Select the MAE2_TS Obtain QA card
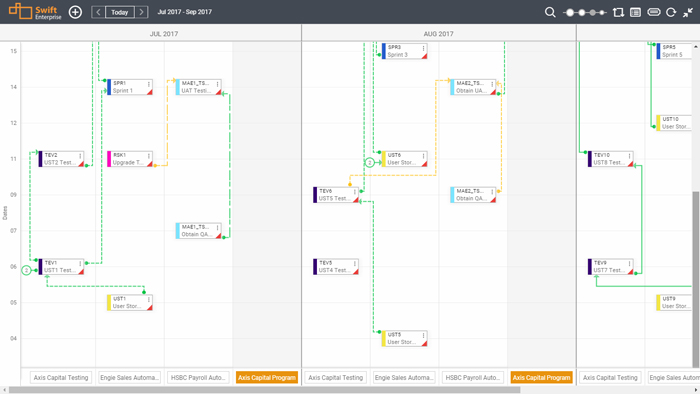The height and width of the screenshot is (394, 700). [x=473, y=195]
